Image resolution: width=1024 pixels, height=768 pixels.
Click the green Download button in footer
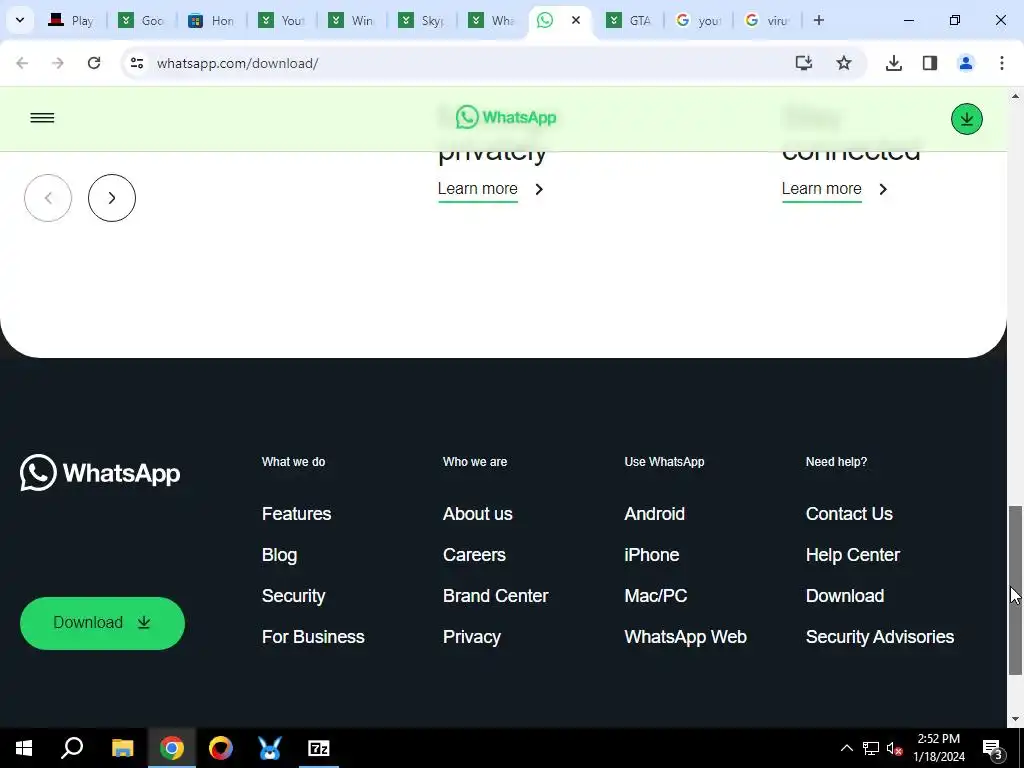[x=103, y=623]
